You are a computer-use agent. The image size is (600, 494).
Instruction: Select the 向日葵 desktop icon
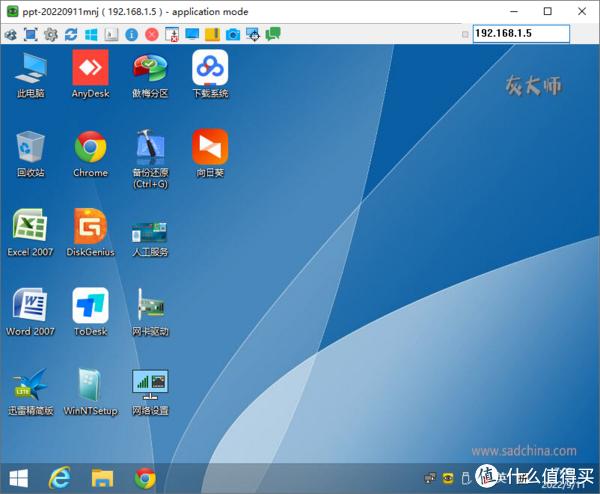[x=210, y=153]
